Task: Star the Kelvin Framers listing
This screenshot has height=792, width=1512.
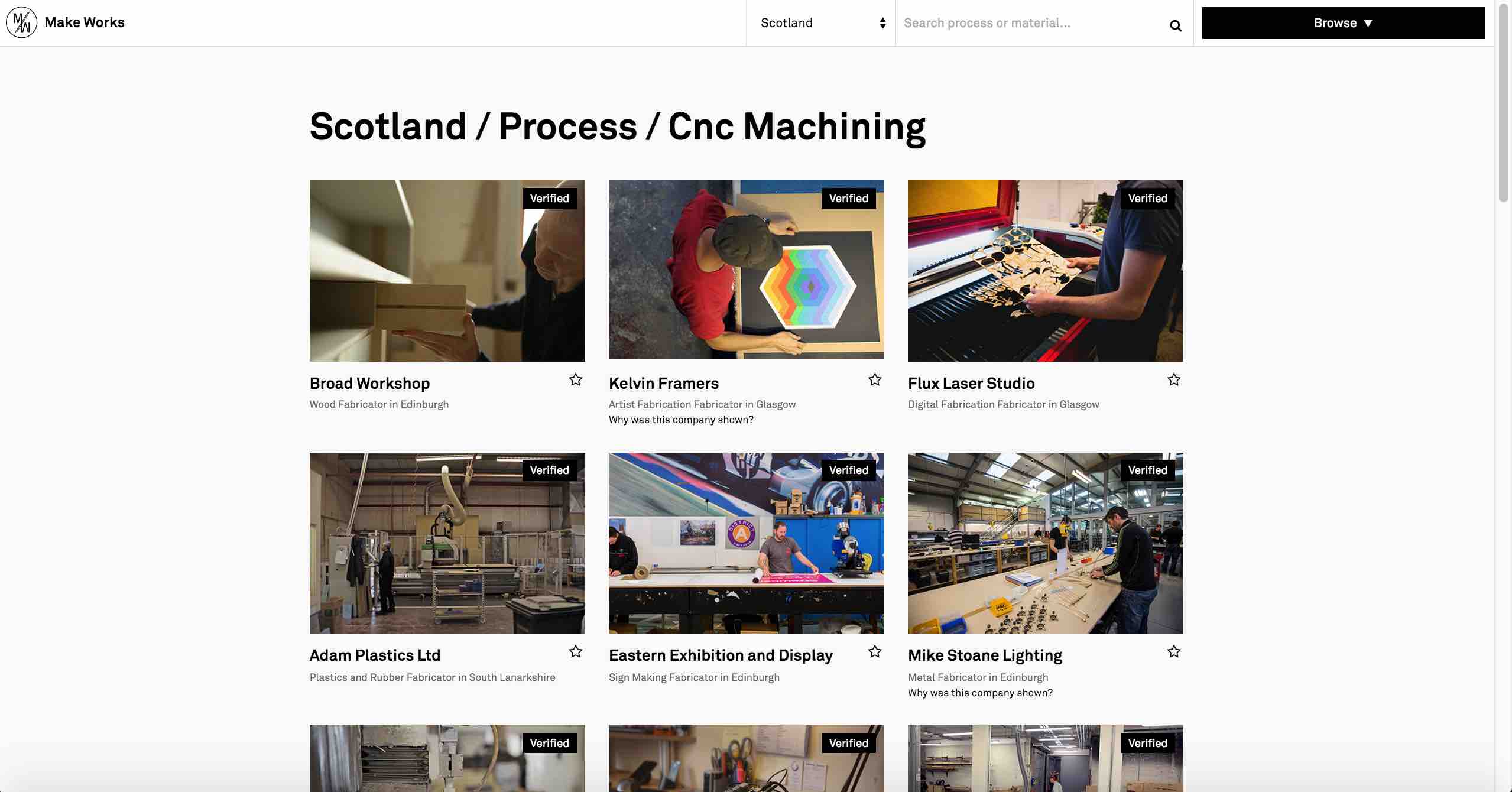Action: pos(875,379)
